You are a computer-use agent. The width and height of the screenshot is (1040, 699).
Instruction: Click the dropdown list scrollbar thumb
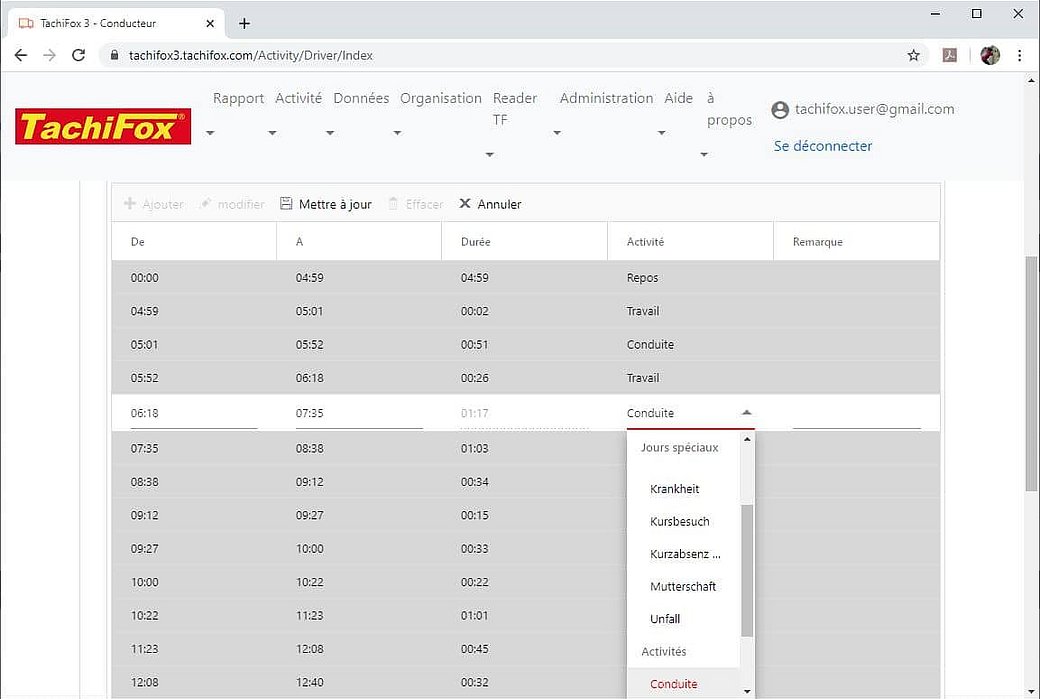click(746, 570)
